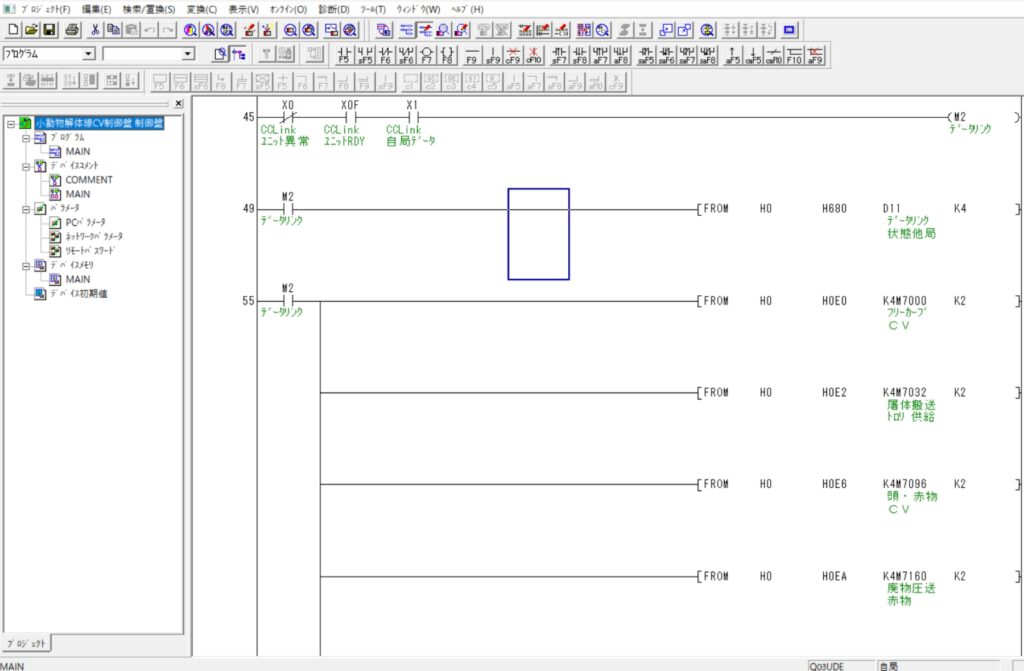
Task: Open the 診断(D) menu
Action: click(333, 8)
